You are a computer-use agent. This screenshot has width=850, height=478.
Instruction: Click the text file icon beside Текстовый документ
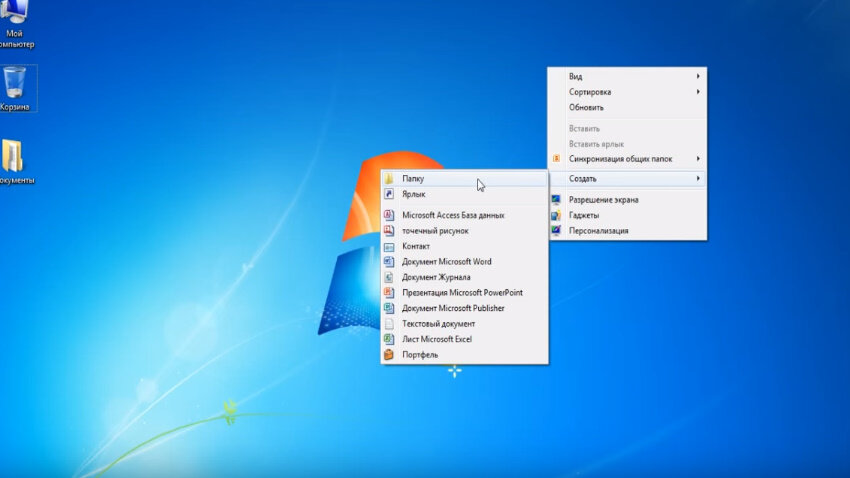[x=389, y=324]
